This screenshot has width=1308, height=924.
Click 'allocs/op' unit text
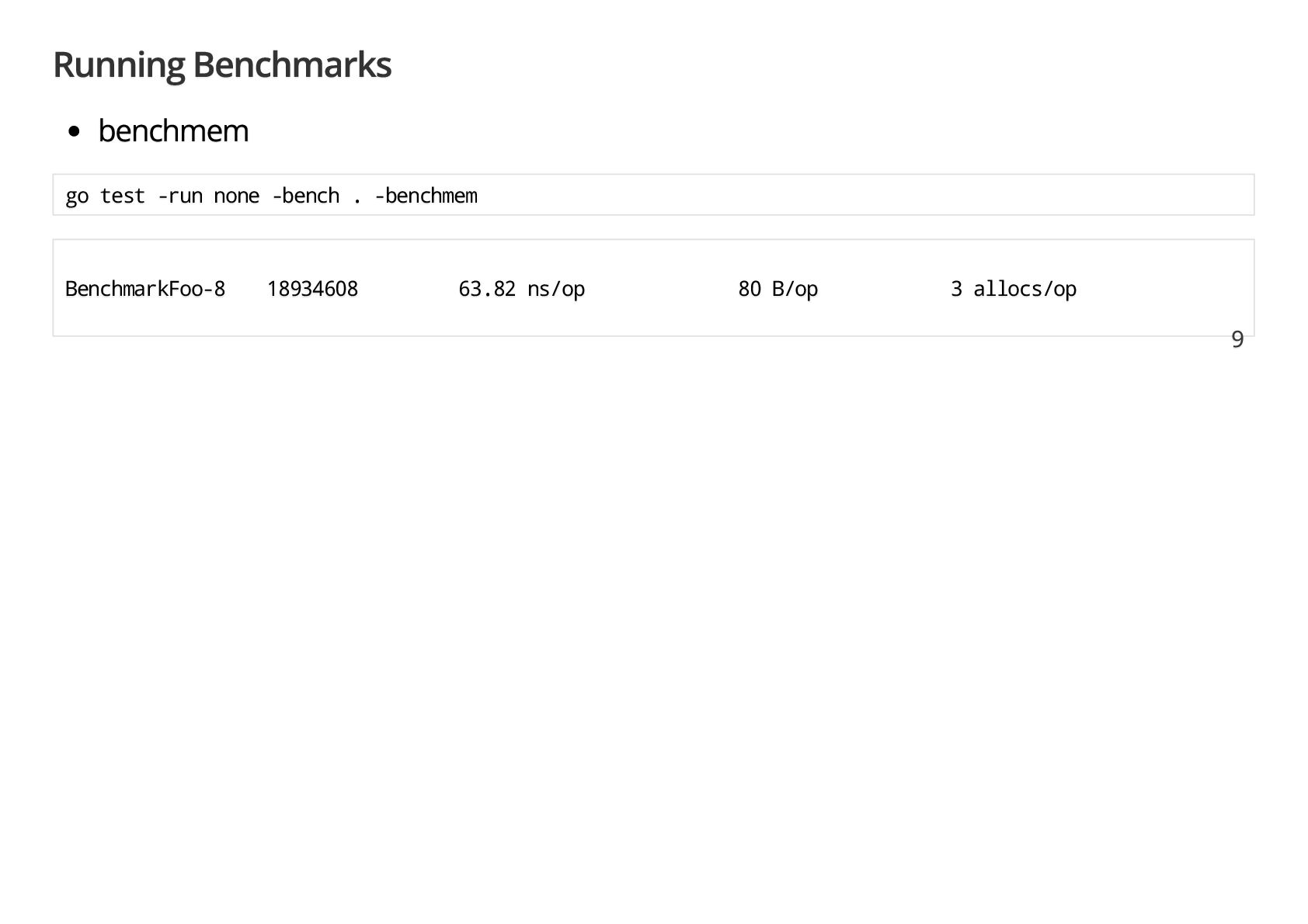coord(1024,289)
